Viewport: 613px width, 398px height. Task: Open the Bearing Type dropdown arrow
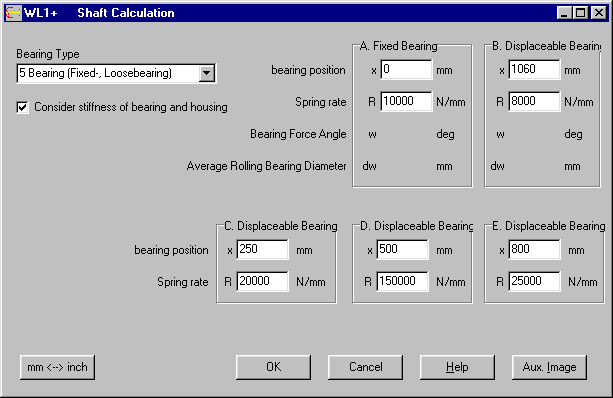[x=206, y=73]
